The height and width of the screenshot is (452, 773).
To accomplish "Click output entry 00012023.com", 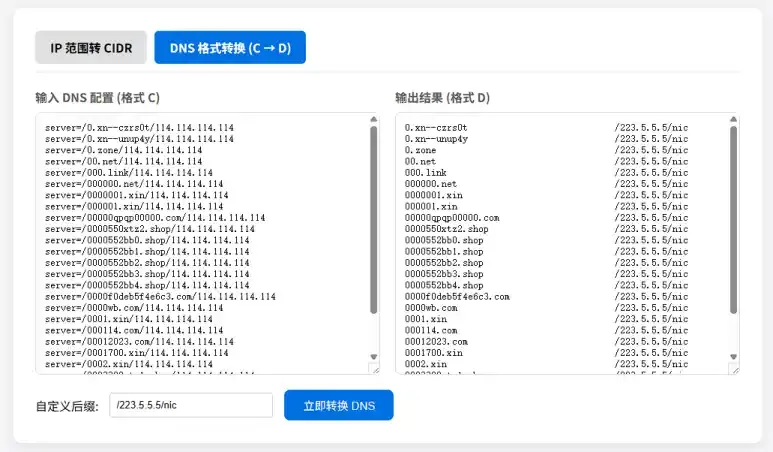I will click(436, 342).
